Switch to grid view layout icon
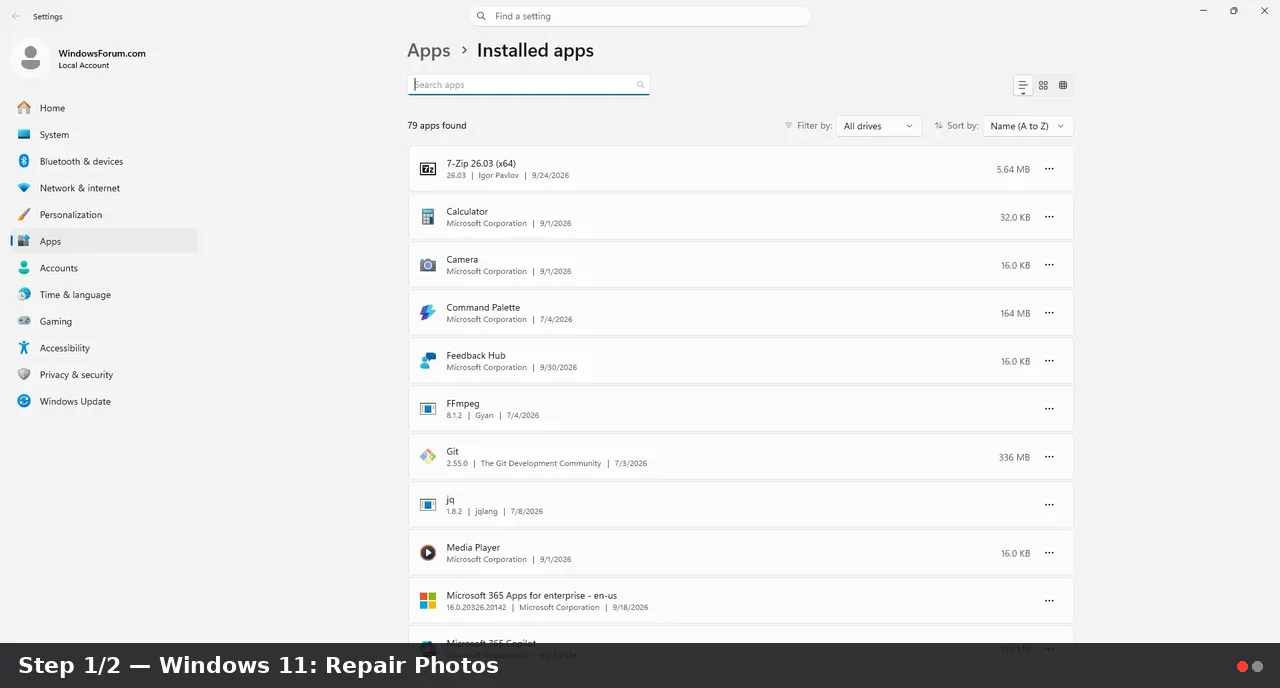 (x=1043, y=85)
